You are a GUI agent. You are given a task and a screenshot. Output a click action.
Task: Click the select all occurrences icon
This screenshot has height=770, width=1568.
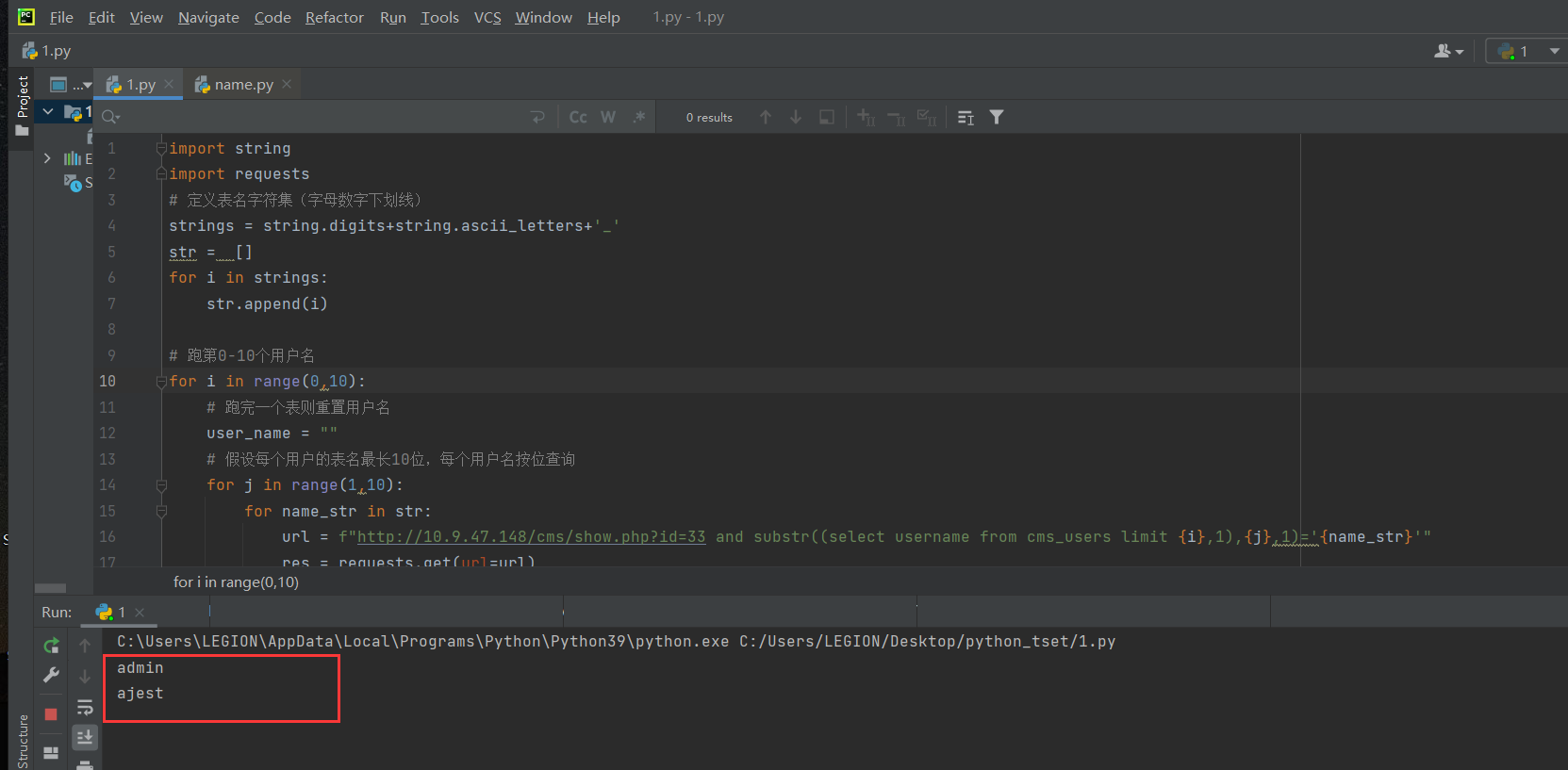pyautogui.click(x=827, y=117)
